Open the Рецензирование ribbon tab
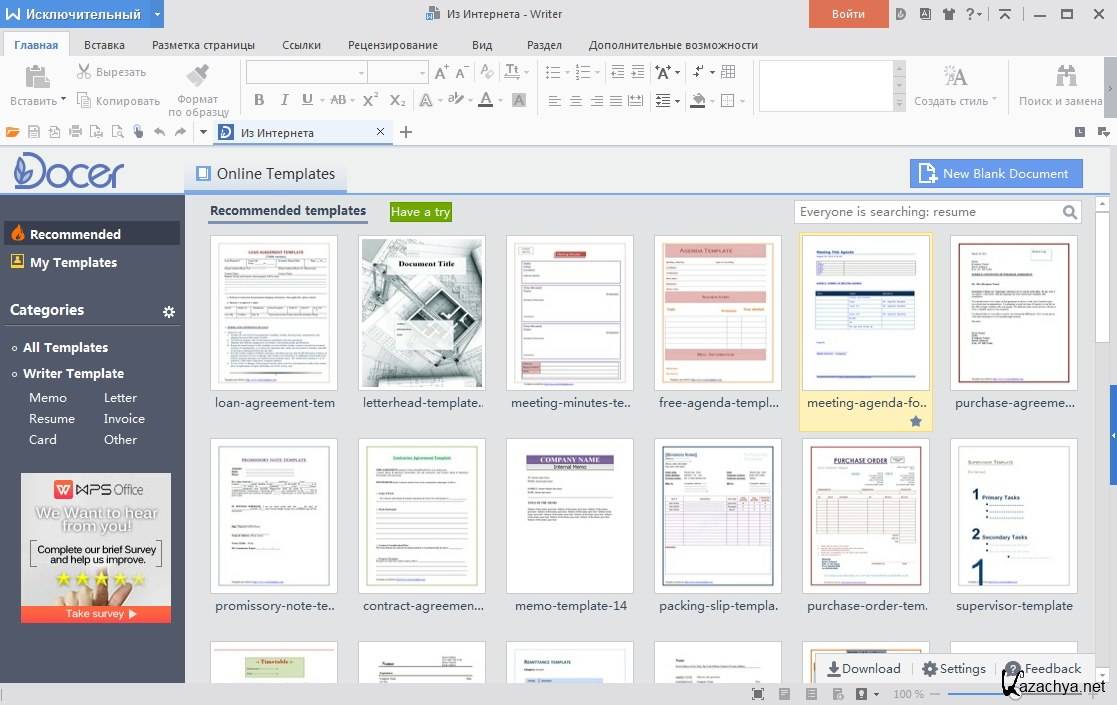The height and width of the screenshot is (705, 1117). click(392, 45)
